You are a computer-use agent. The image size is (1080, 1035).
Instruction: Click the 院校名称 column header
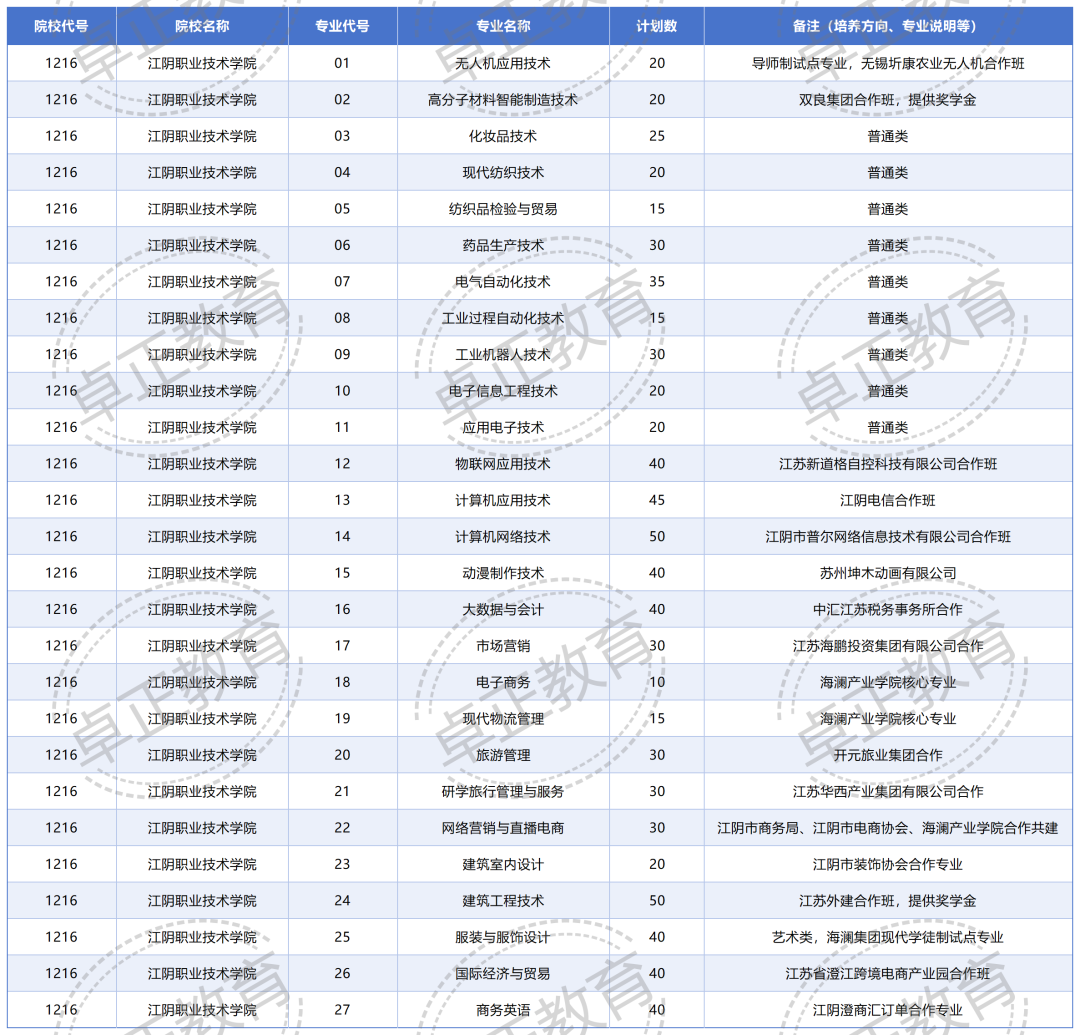click(x=202, y=26)
